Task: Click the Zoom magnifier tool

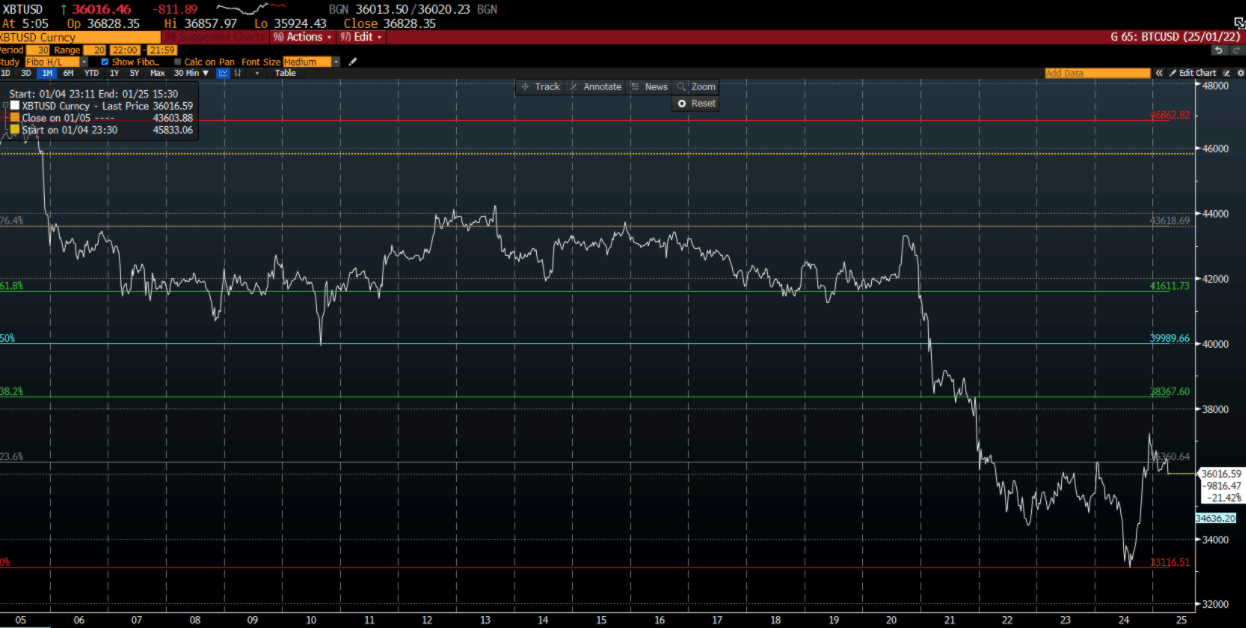Action: [697, 87]
